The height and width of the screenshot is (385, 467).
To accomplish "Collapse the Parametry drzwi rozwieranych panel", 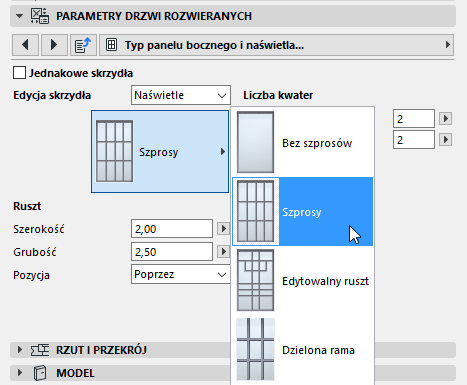I will [x=20, y=16].
